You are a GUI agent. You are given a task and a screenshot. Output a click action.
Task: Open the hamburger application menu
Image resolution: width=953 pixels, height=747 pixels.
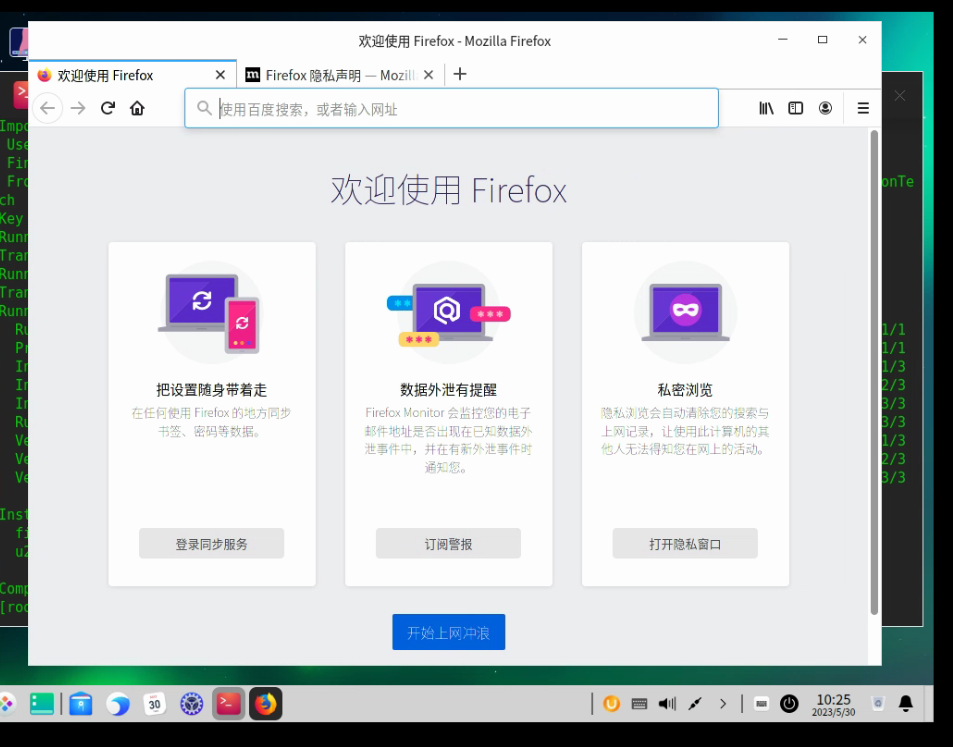tap(863, 108)
